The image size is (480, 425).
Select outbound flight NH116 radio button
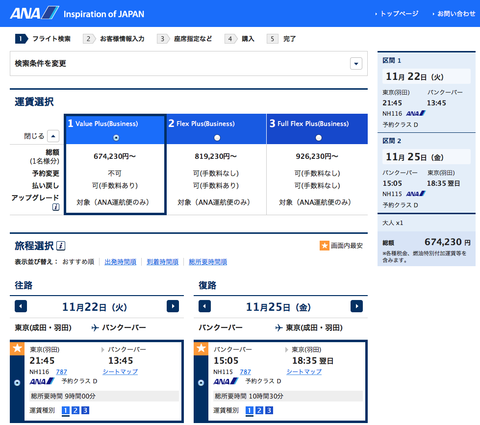[x=17, y=383]
